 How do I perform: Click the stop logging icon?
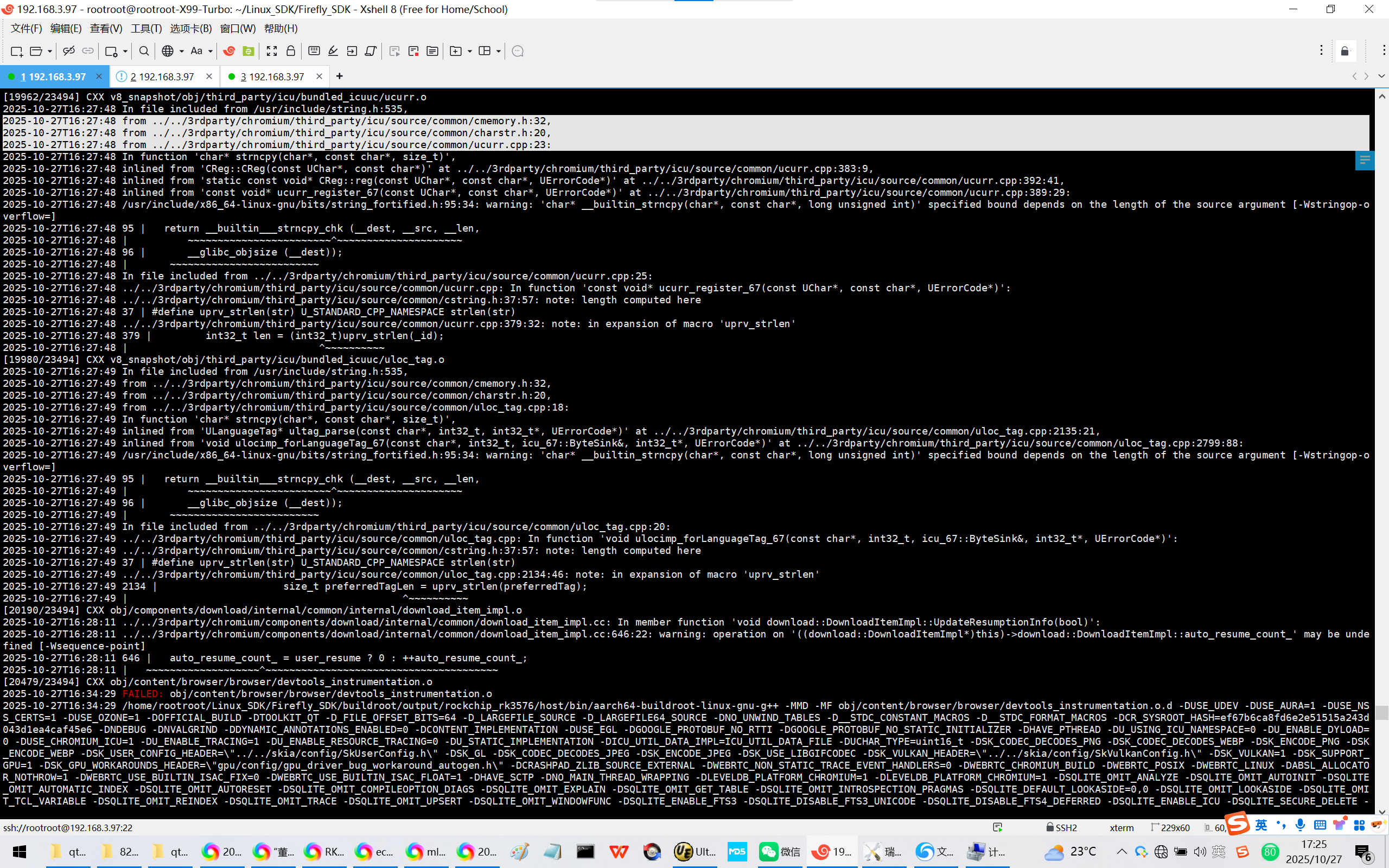[x=413, y=51]
